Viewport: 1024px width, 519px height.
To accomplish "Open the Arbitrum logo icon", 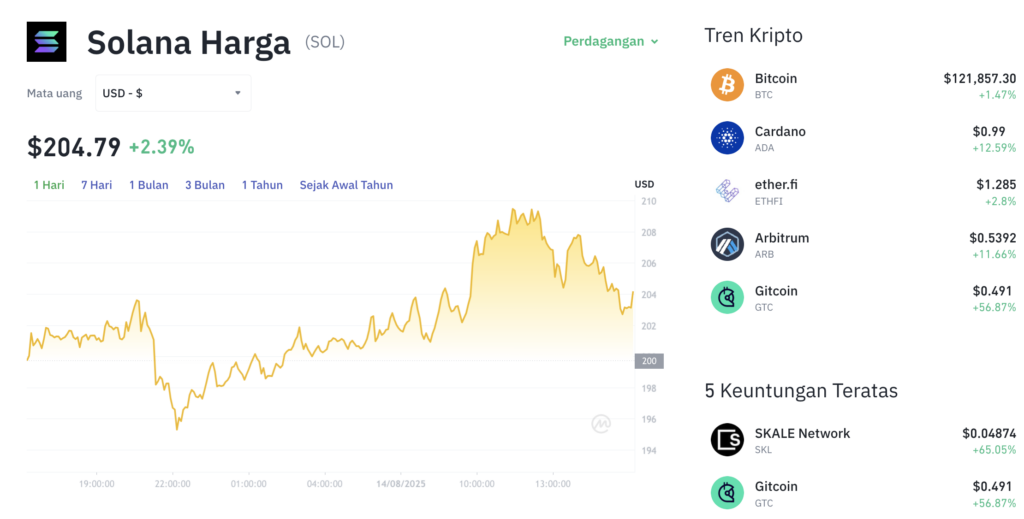I will (727, 244).
